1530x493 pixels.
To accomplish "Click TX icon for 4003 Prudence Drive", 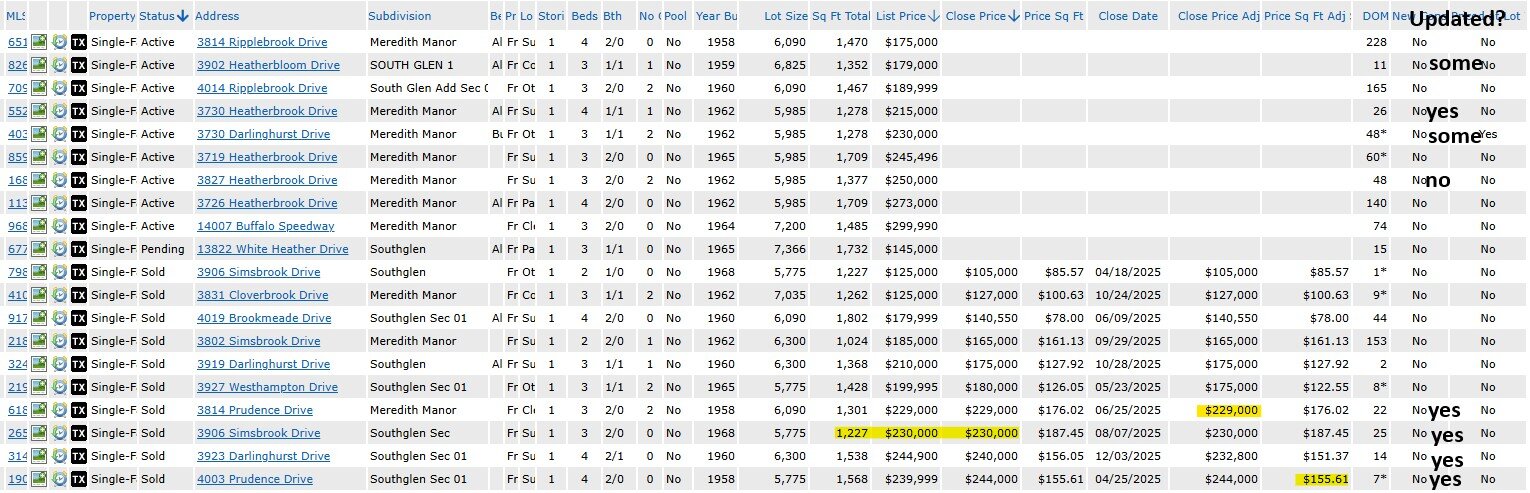I will coord(79,479).
